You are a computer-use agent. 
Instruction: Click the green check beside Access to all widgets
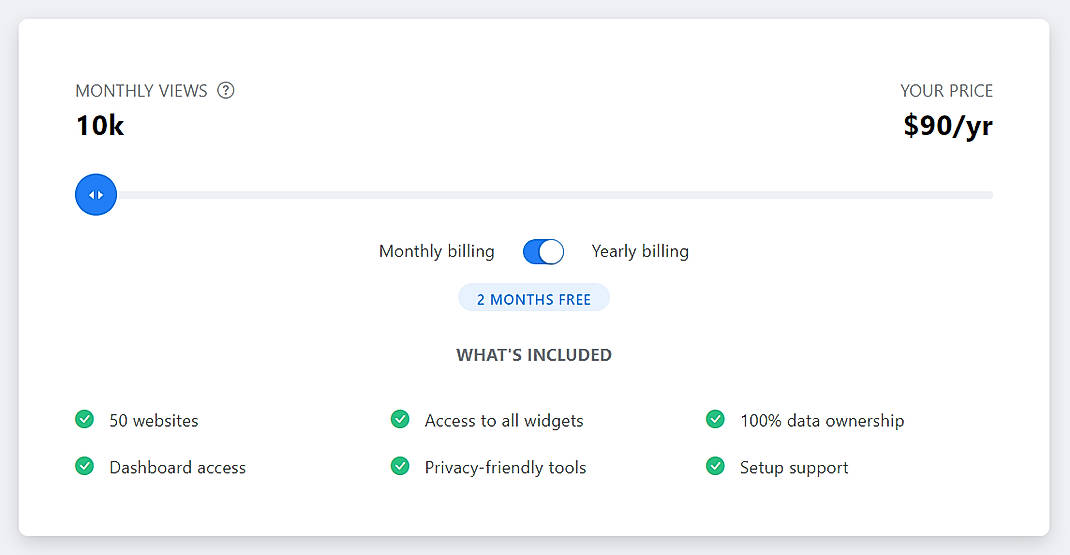pyautogui.click(x=400, y=419)
